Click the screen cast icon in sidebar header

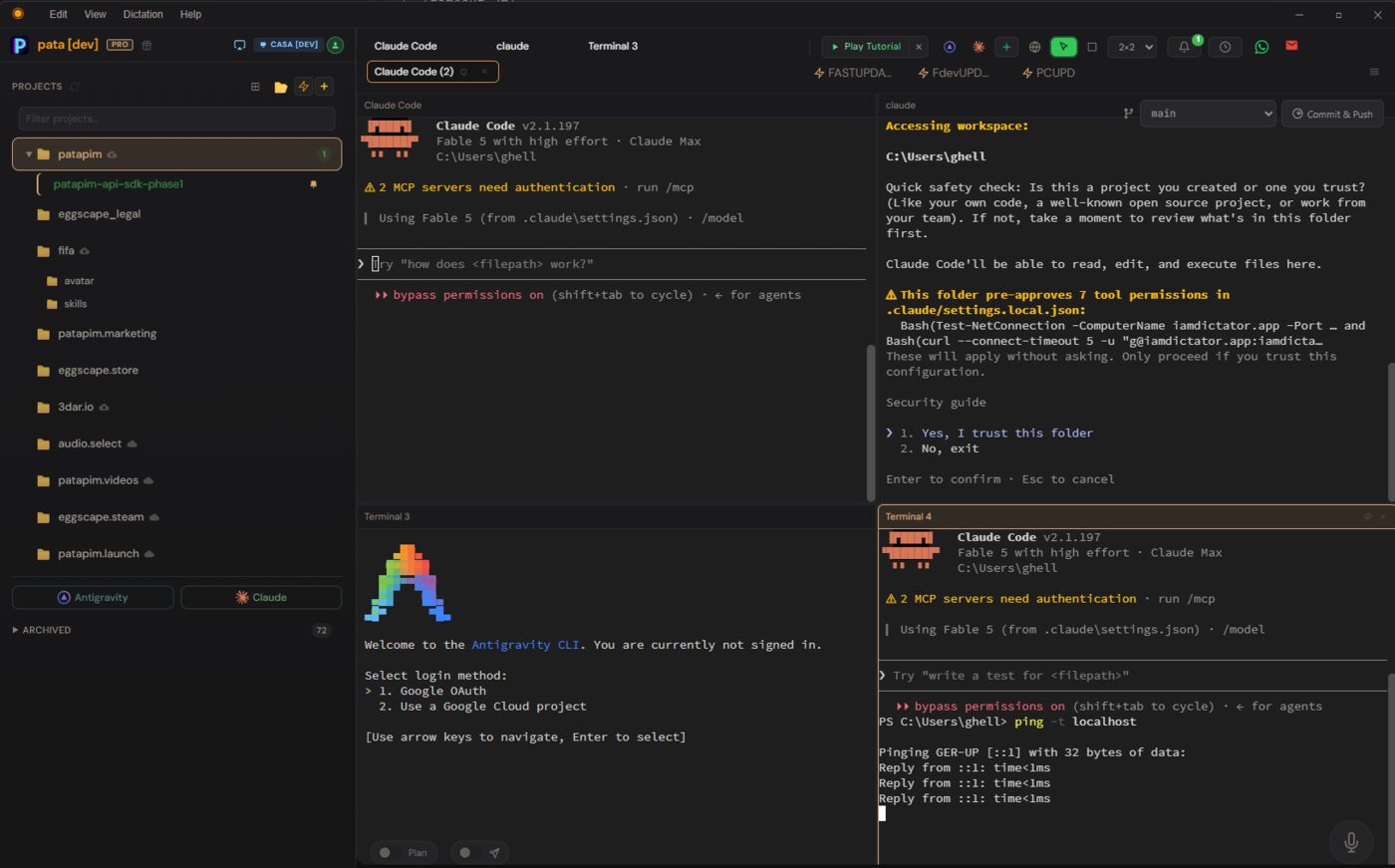(x=239, y=45)
